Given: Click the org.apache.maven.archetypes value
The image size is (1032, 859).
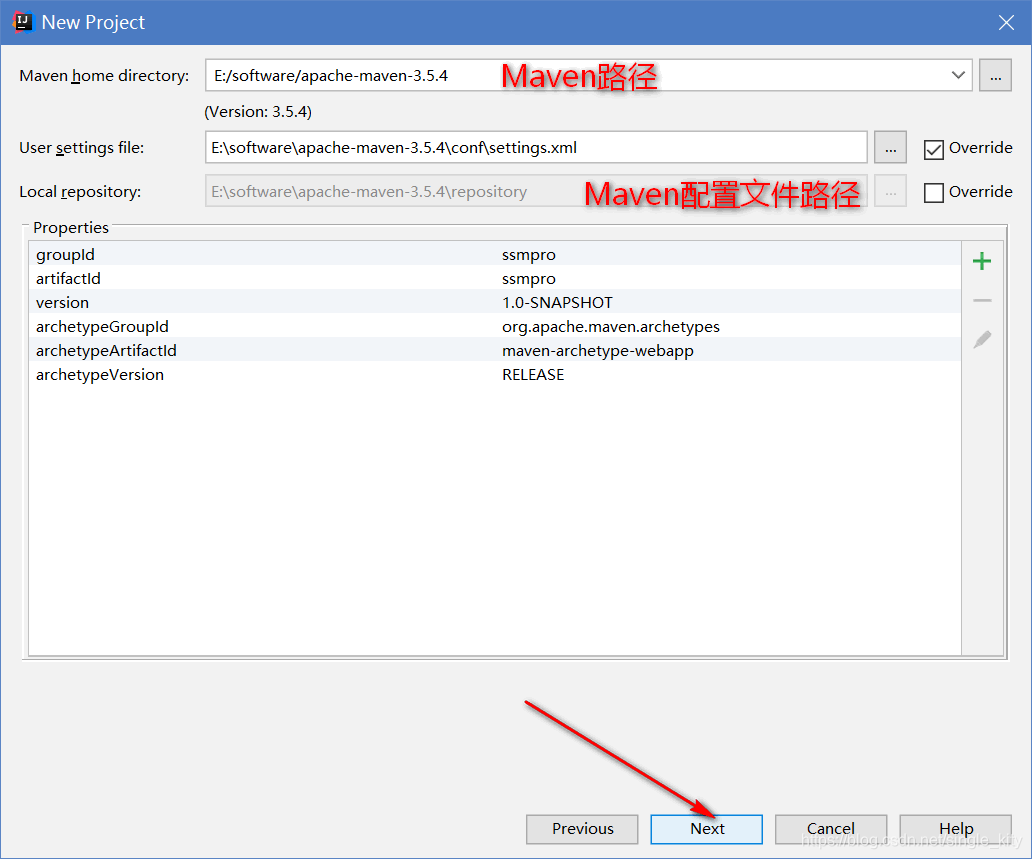Looking at the screenshot, I should (611, 327).
